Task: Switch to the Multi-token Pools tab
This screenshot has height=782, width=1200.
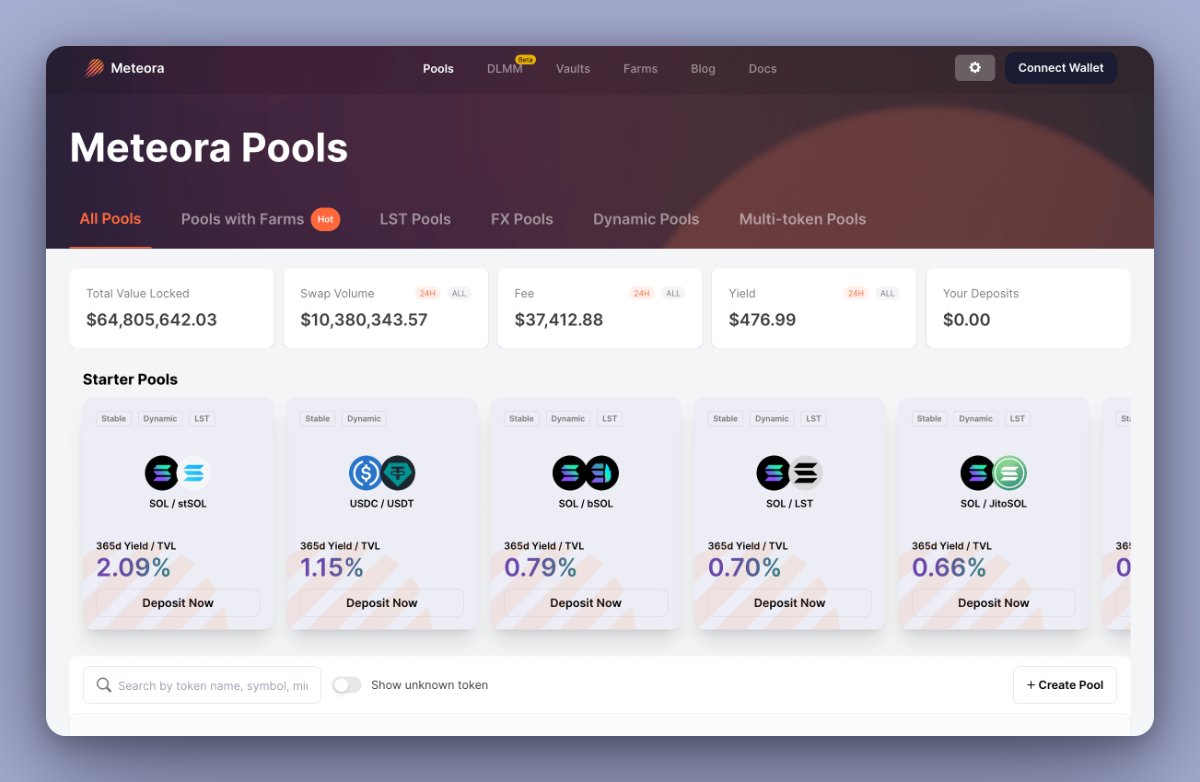Action: pos(802,219)
